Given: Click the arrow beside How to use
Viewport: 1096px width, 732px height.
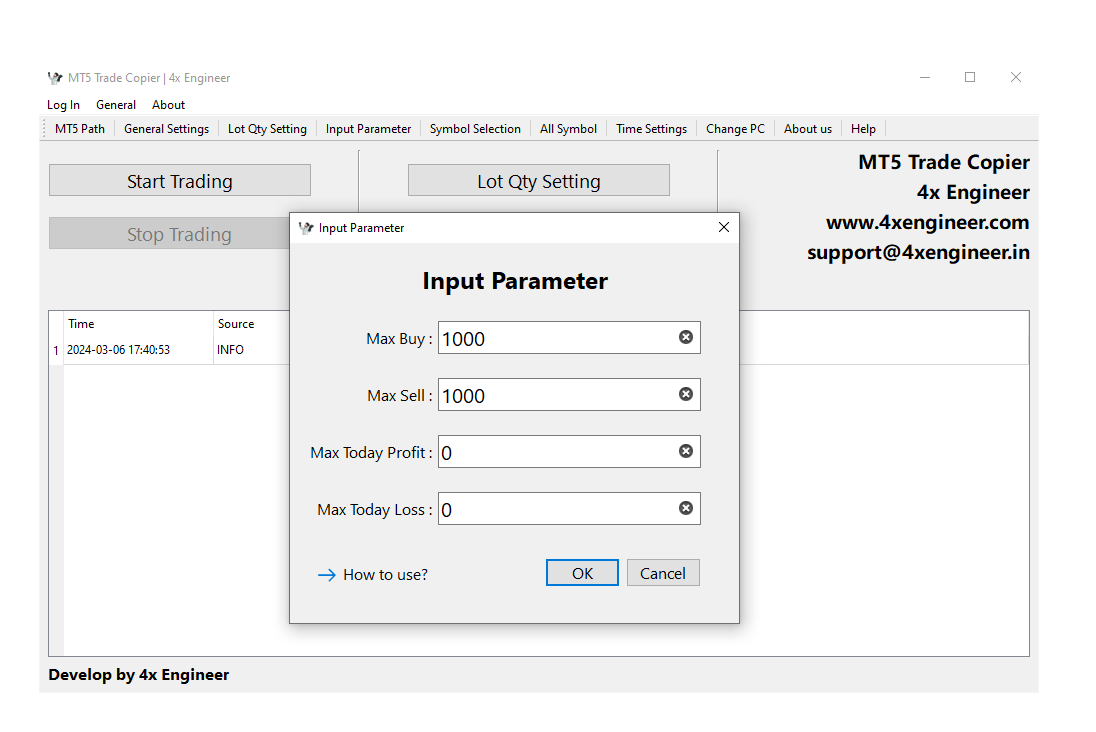Looking at the screenshot, I should point(326,575).
